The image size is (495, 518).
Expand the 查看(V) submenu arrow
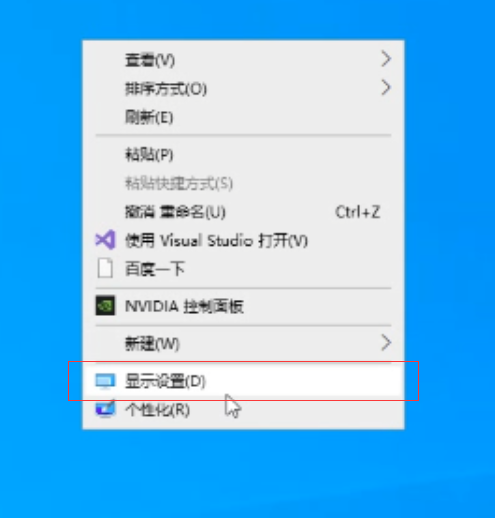point(386,59)
